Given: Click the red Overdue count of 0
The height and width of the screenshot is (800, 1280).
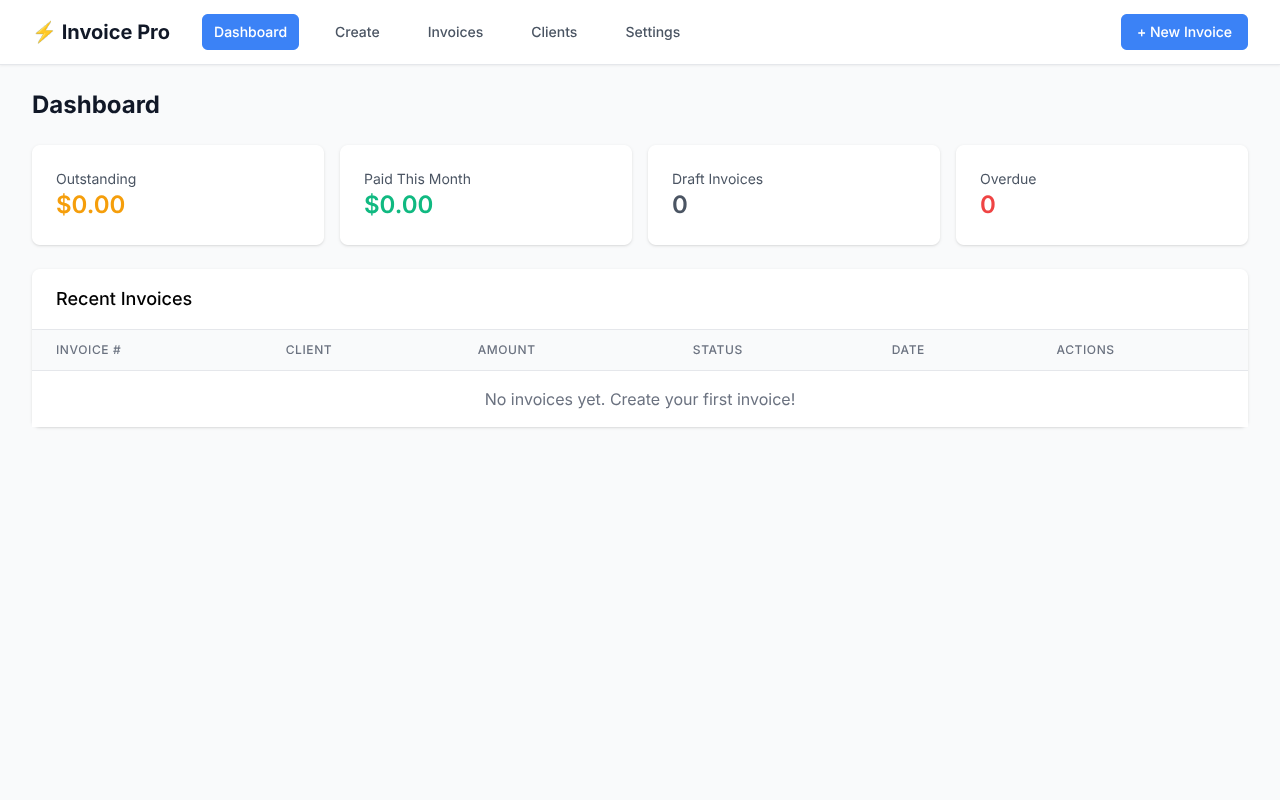Looking at the screenshot, I should 988,204.
